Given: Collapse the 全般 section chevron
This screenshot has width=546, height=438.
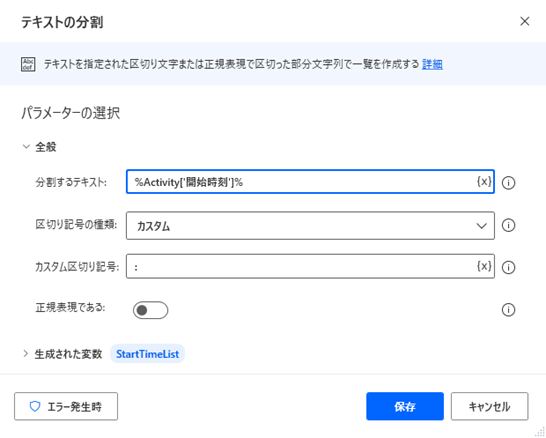Looking at the screenshot, I should pyautogui.click(x=26, y=147).
